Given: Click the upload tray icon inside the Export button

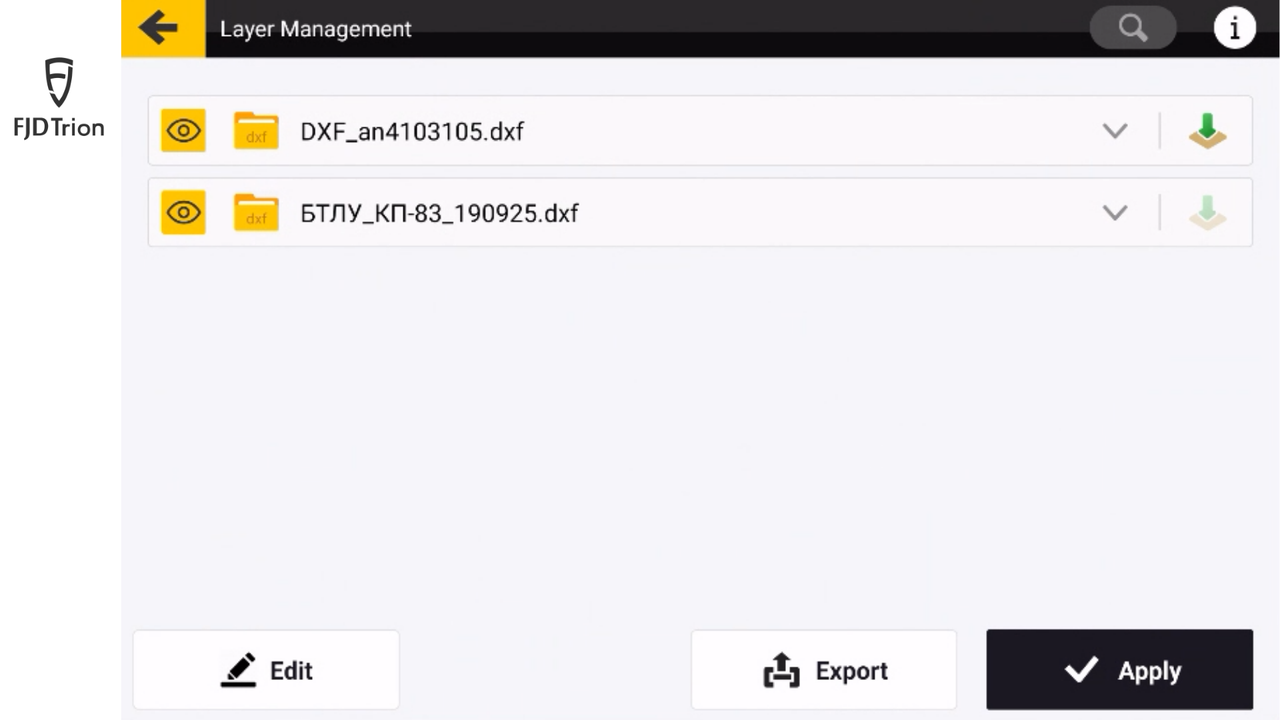Looking at the screenshot, I should coord(782,670).
